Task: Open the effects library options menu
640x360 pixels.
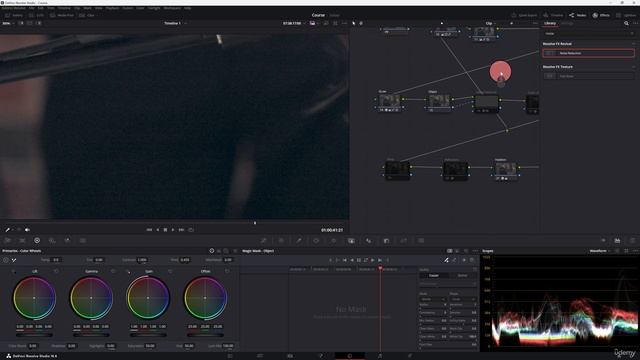Action: tap(634, 23)
